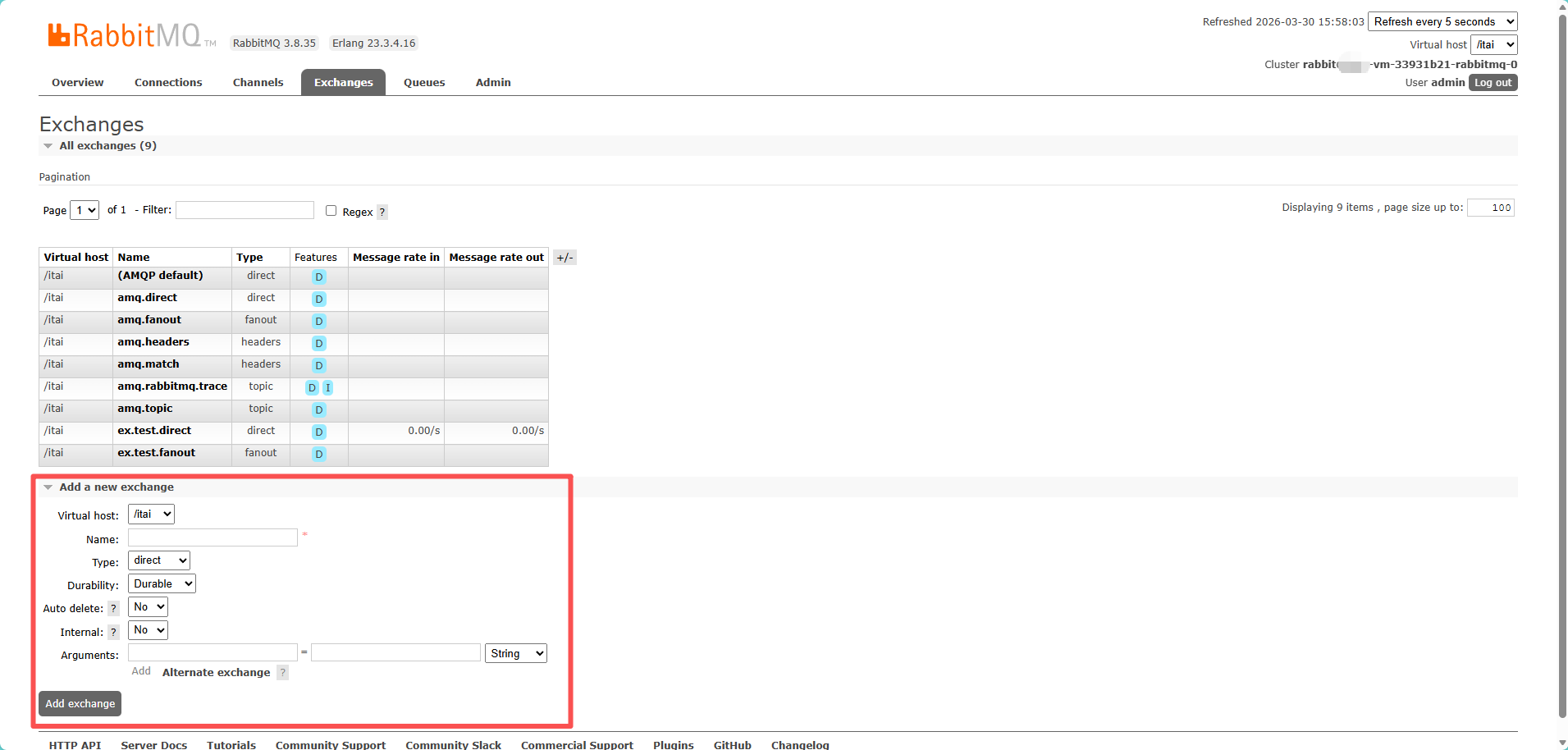The width and height of the screenshot is (1568, 750).
Task: Focus the new exchange Name input field
Action: 213,538
